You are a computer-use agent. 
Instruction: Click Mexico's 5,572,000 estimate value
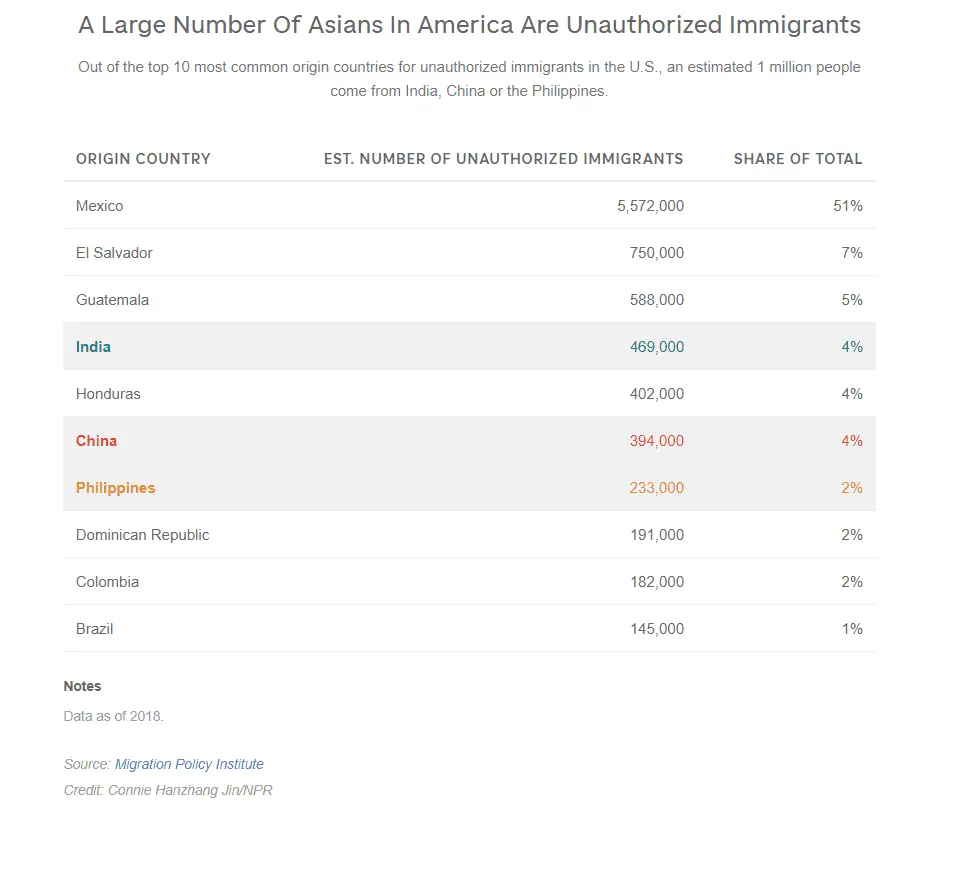pos(650,206)
